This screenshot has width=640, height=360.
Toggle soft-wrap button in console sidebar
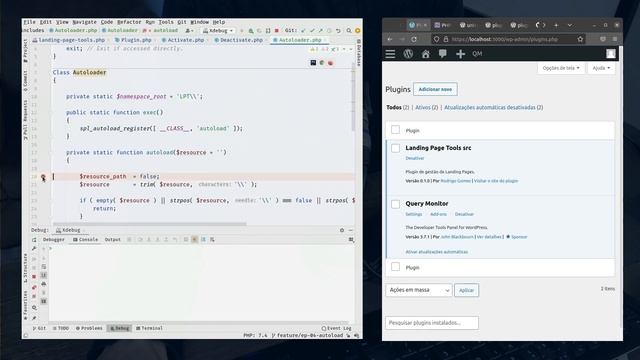tap(44, 267)
